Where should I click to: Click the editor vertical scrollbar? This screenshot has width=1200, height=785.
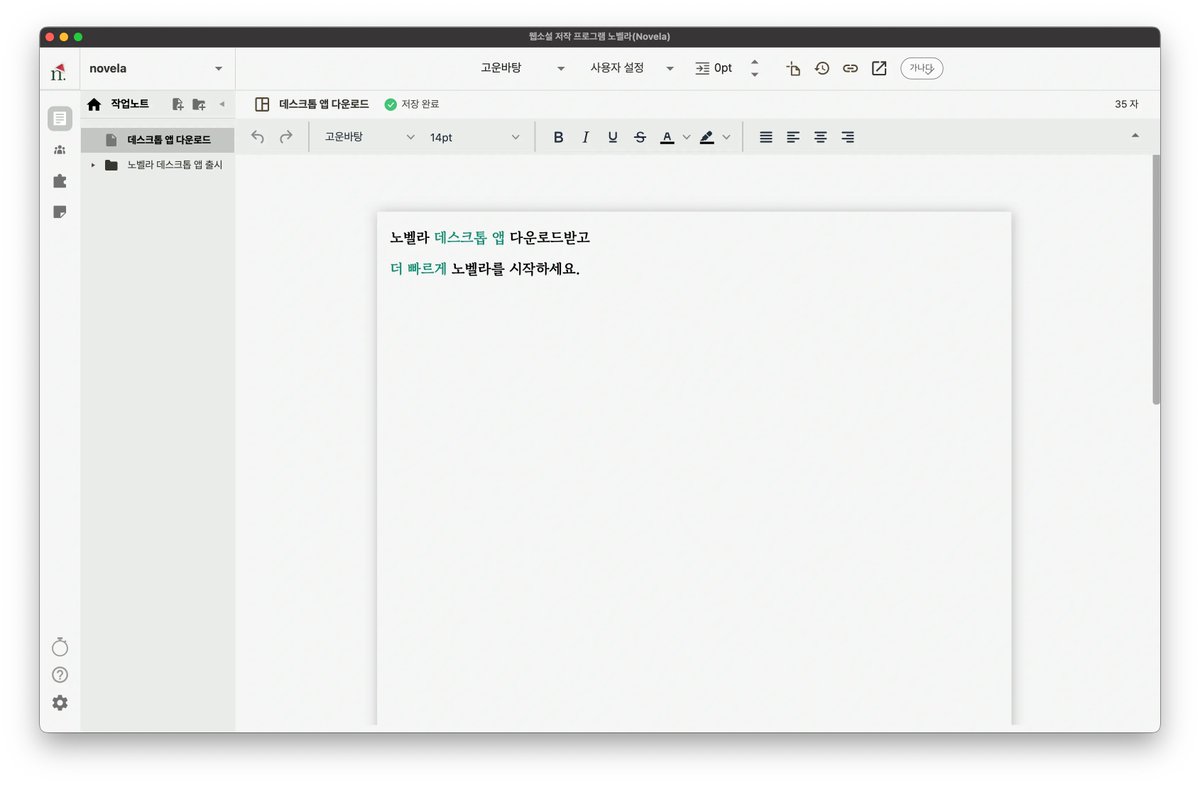(x=1156, y=280)
